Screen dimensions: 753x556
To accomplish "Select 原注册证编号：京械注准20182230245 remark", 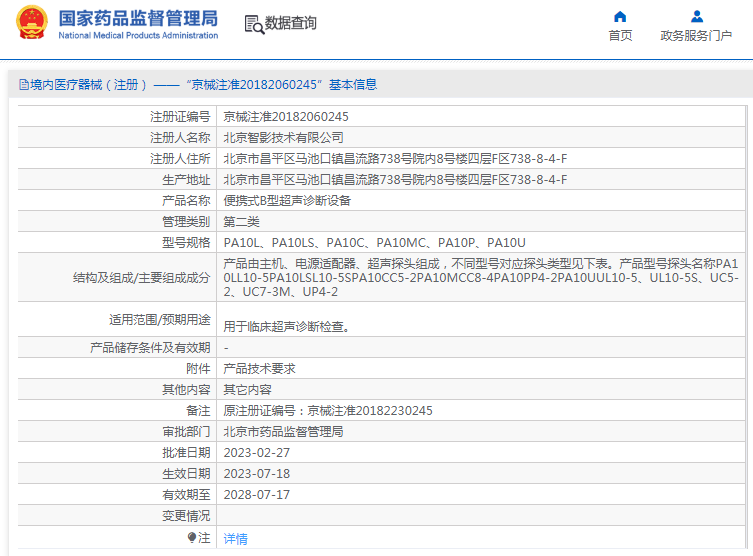I will (328, 411).
